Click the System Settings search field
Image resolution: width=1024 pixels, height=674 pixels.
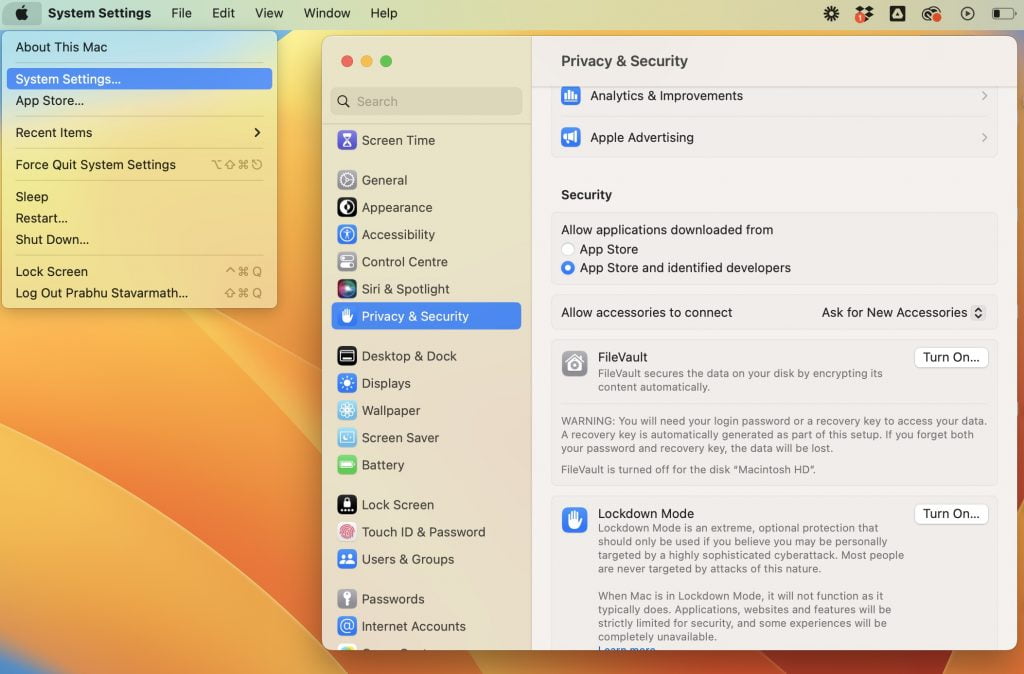tap(426, 101)
